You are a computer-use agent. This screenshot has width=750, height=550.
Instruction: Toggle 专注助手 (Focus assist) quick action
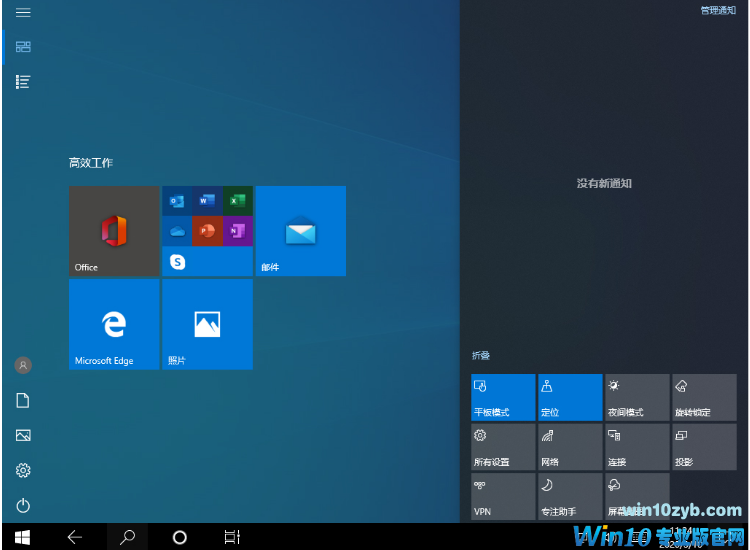[x=570, y=497]
